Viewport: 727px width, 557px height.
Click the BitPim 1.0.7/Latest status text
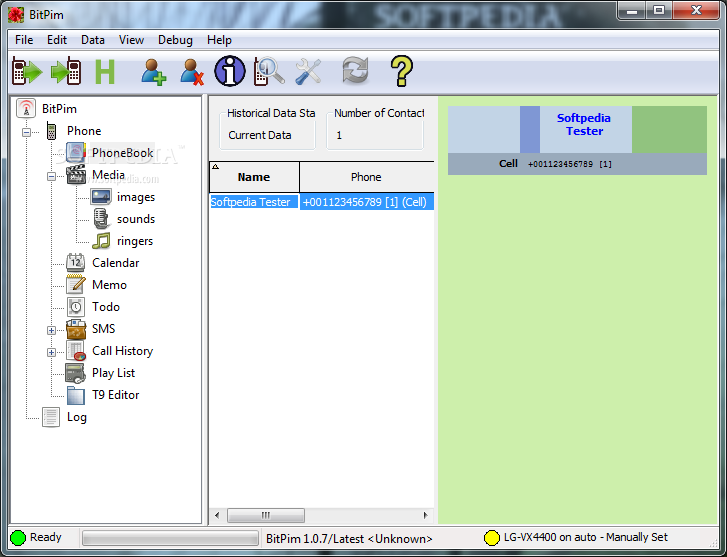[x=349, y=538]
